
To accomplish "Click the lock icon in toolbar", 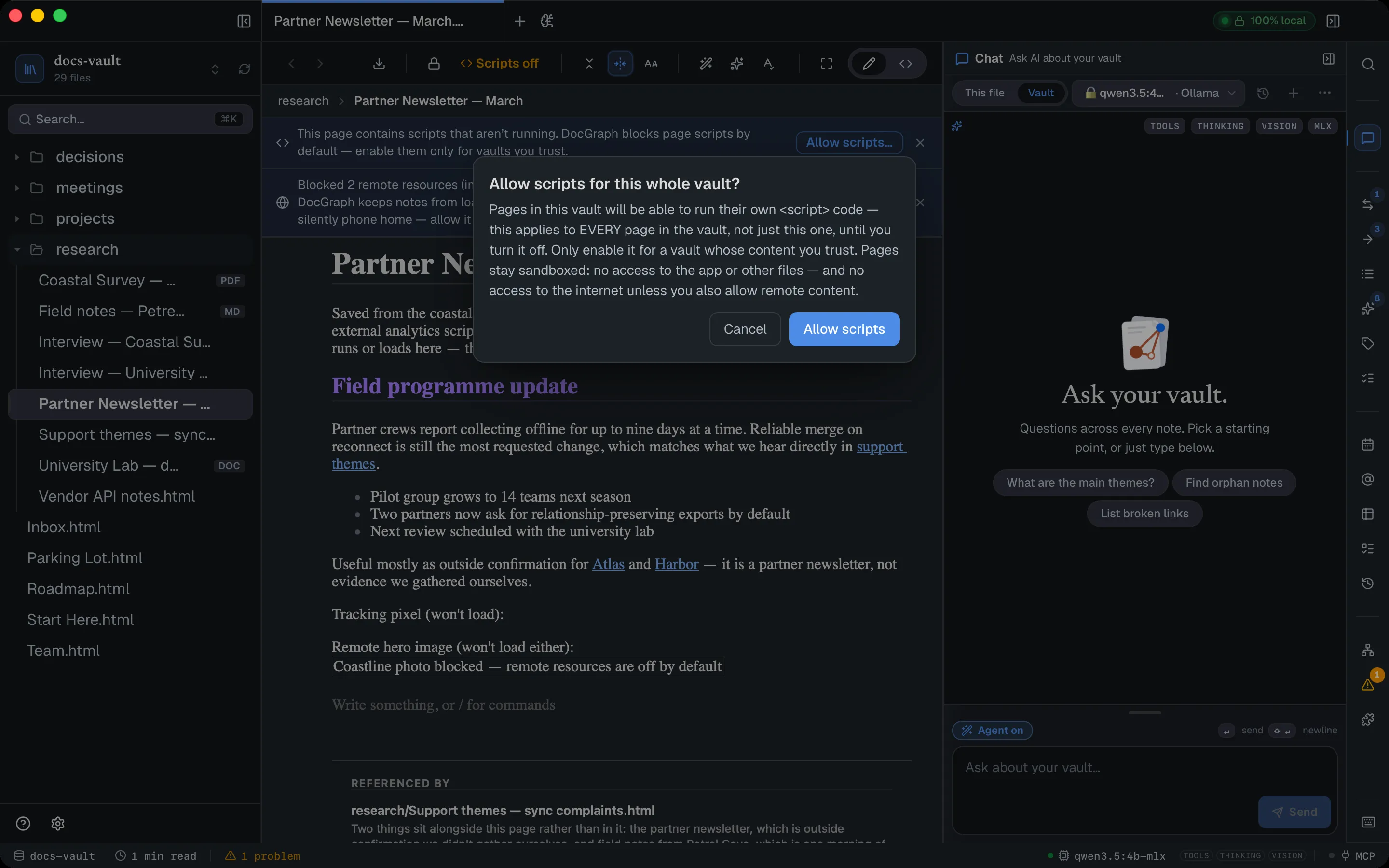I will click(x=434, y=63).
